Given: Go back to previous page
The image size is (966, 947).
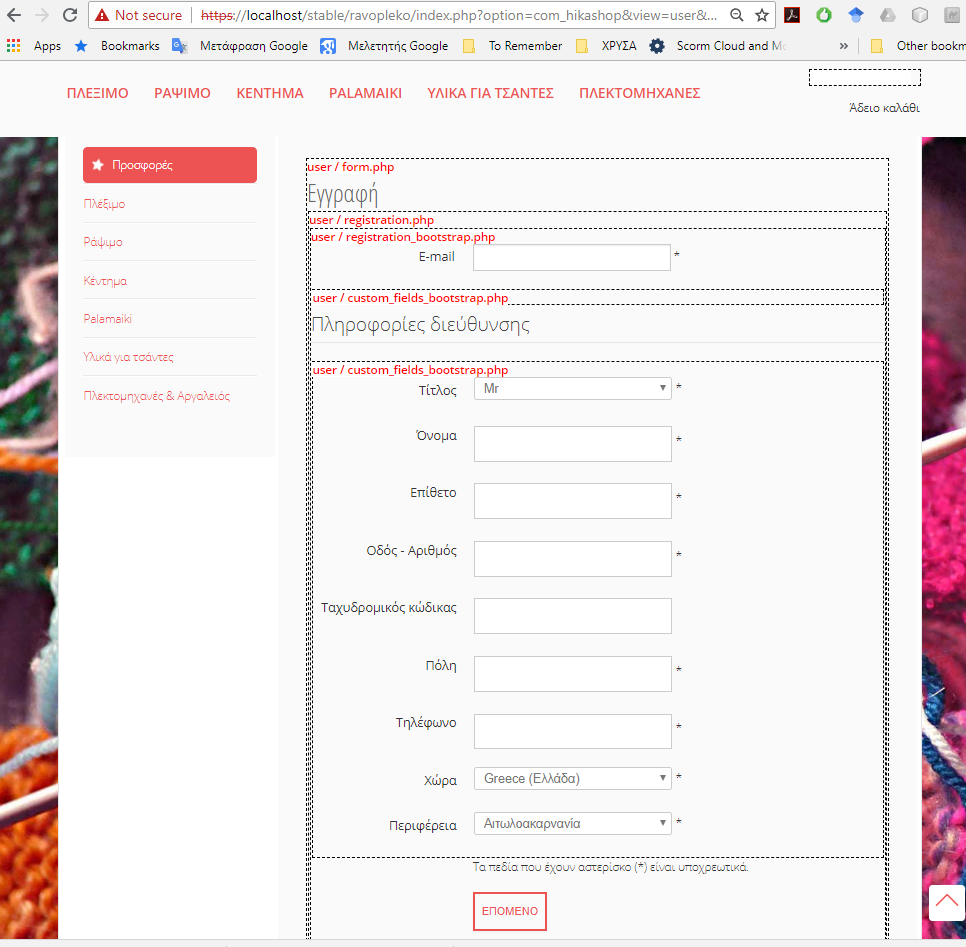Looking at the screenshot, I should (14, 15).
